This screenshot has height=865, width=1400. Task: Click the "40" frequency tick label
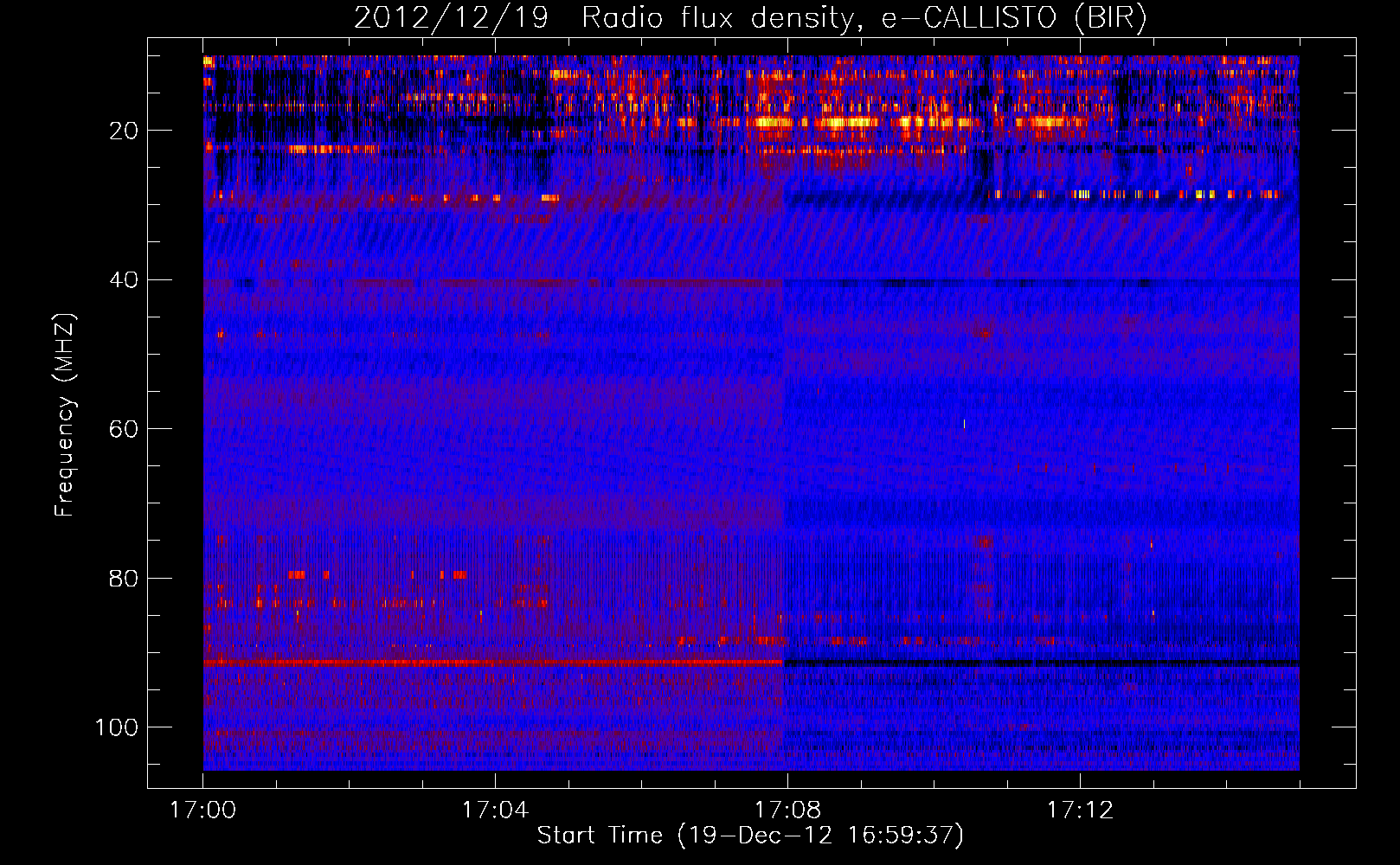125,280
